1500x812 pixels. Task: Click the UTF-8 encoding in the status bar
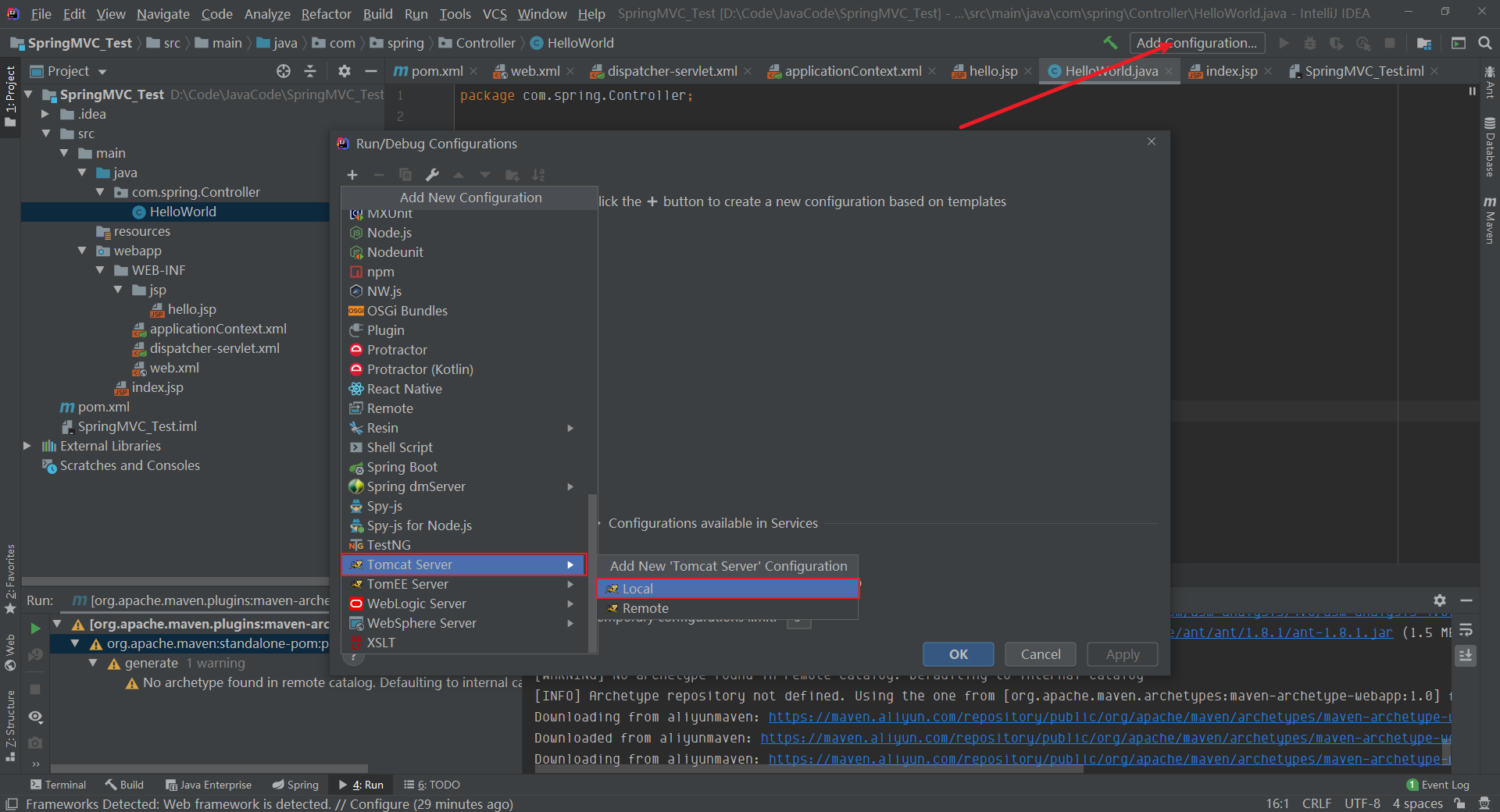click(1362, 803)
